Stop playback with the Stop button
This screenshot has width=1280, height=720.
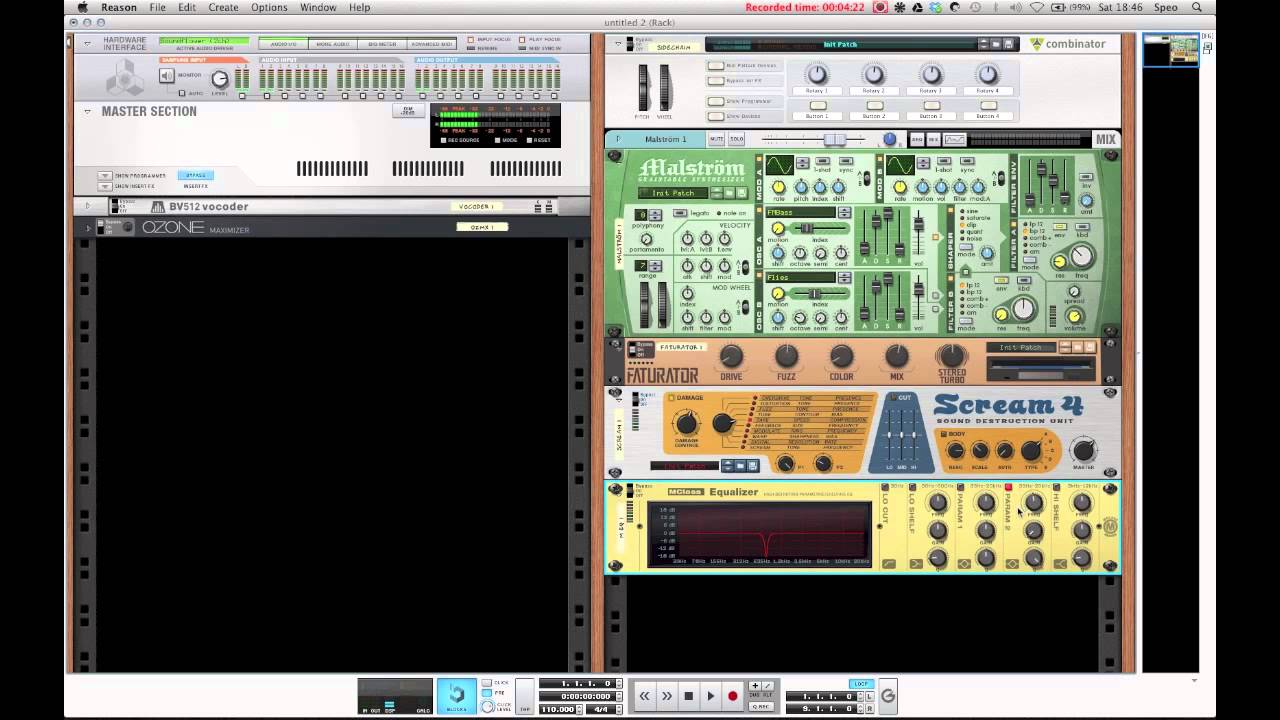(x=689, y=696)
